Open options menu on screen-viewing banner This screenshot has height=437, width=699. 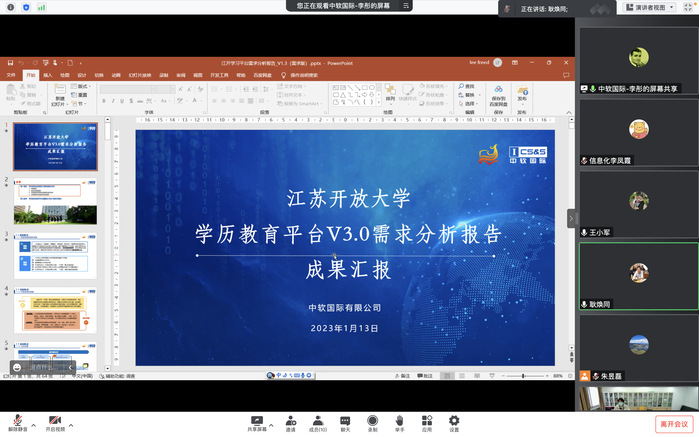(406, 6)
